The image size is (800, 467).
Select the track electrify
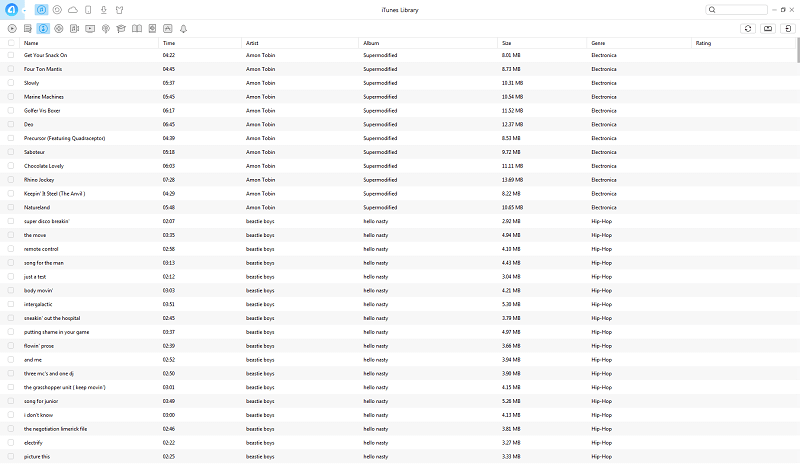pos(33,443)
